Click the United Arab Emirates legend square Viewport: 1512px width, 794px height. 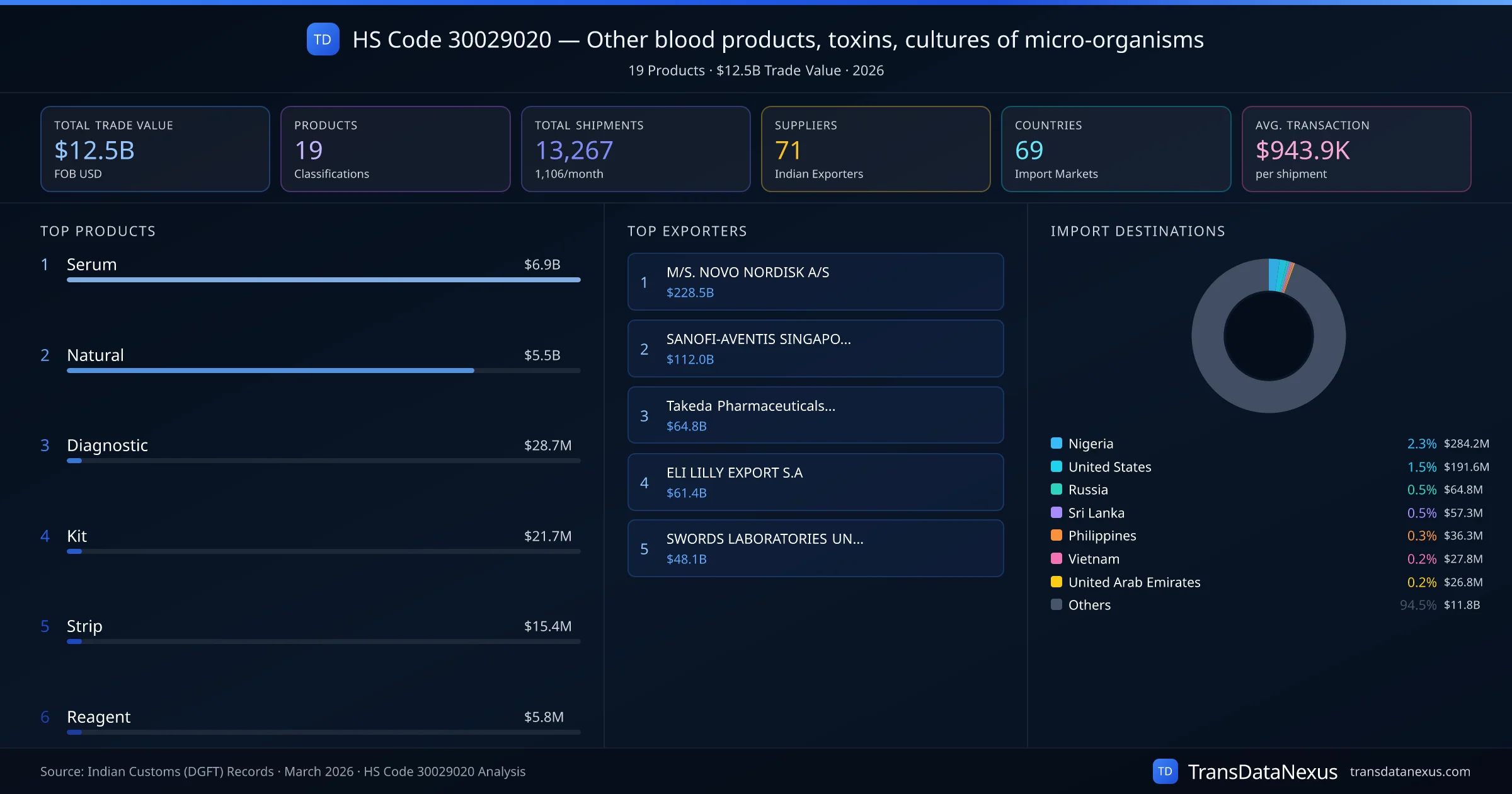click(x=1057, y=582)
